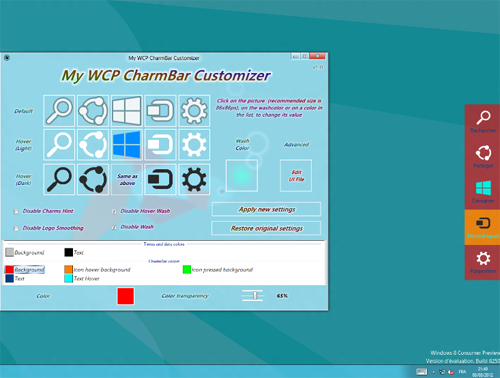The height and width of the screenshot is (378, 500).
Task: Select the Hover Dark settings gear icon
Action: 194,179
